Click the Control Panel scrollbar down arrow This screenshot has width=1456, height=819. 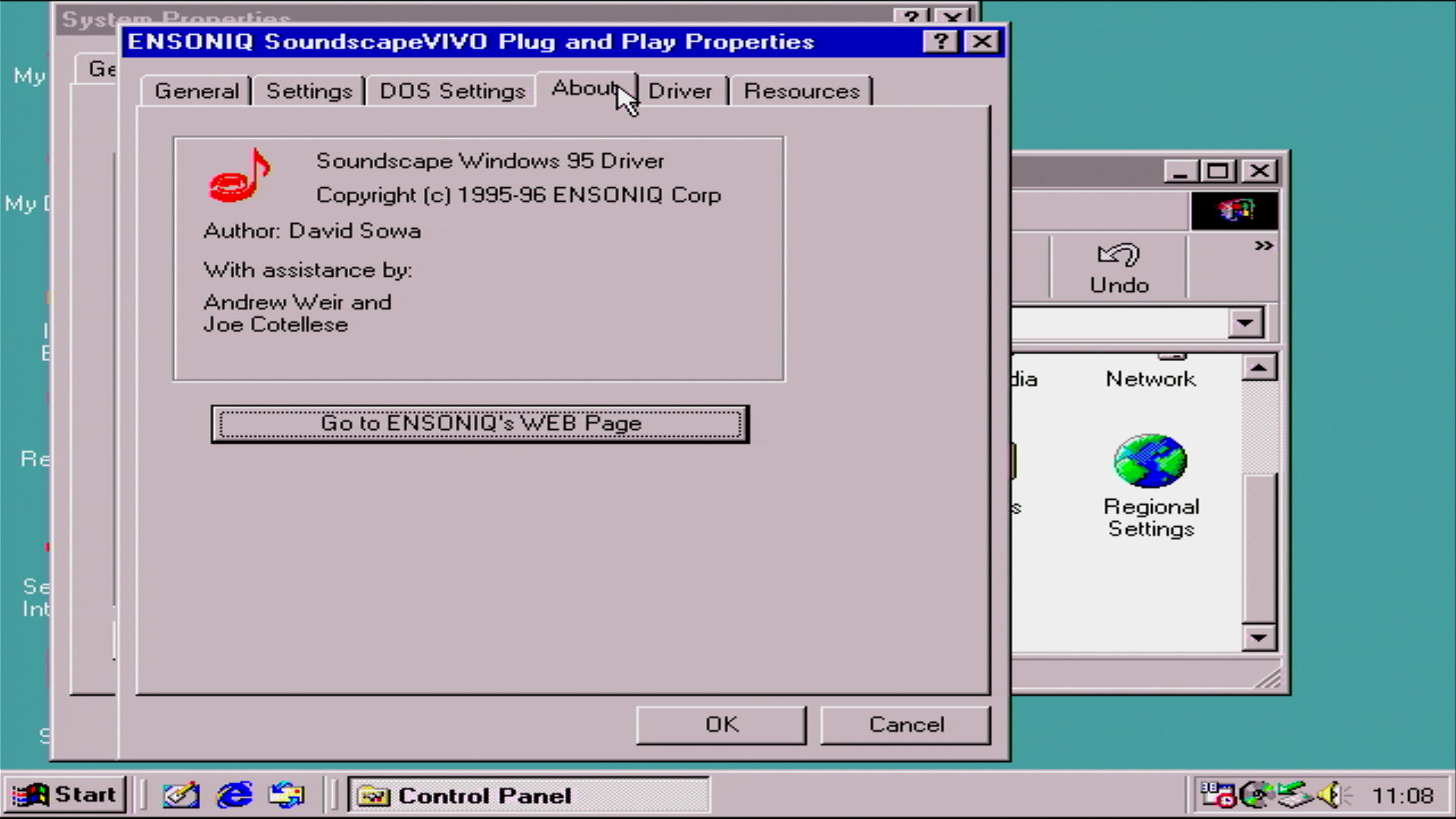pos(1259,637)
